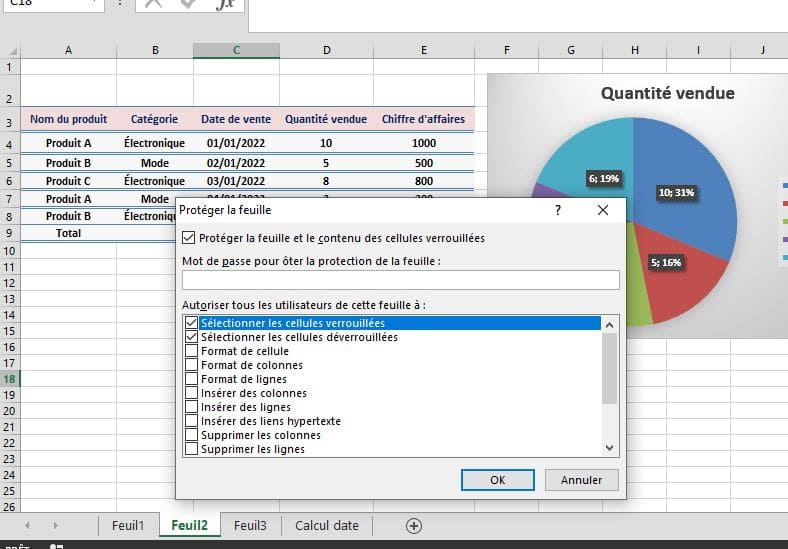Click the quantity cell 8 in row 6
The height and width of the screenshot is (549, 788).
[326, 181]
